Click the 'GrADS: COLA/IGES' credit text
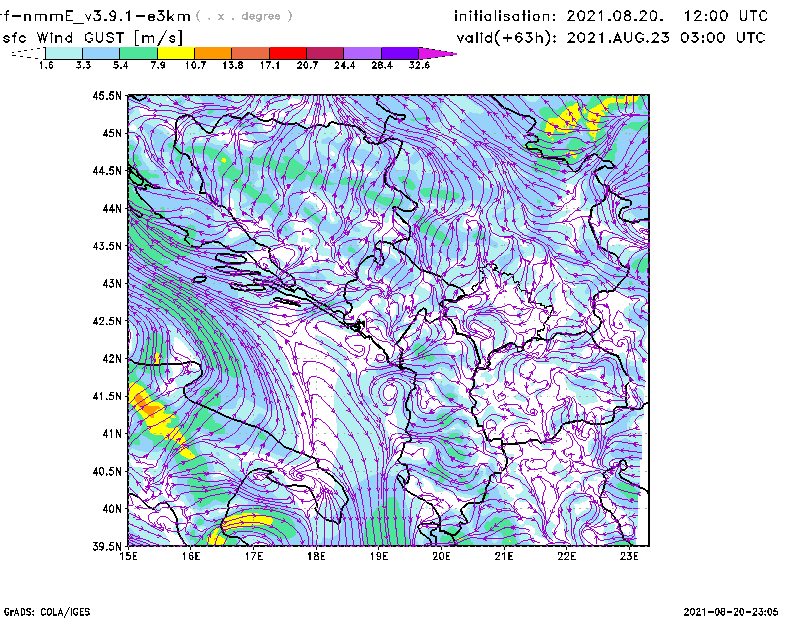This screenshot has width=800, height=618. point(47,612)
